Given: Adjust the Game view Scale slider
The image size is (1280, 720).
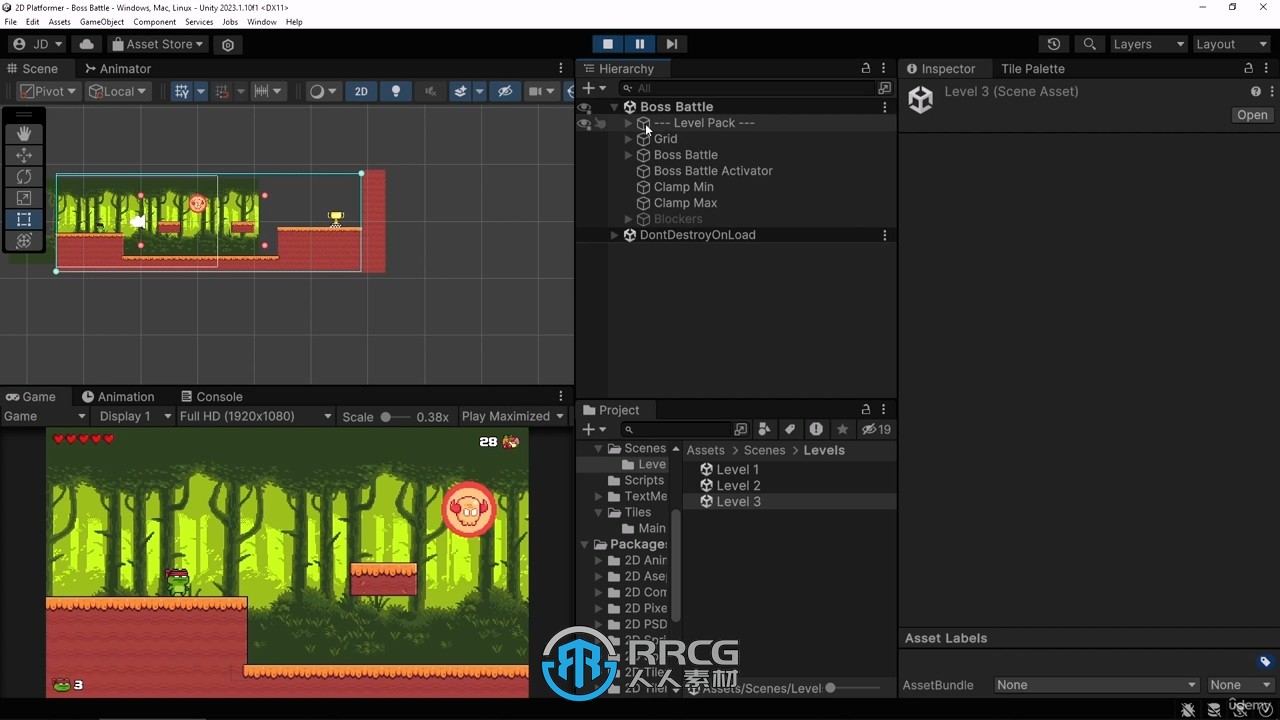Looking at the screenshot, I should click(x=396, y=417).
